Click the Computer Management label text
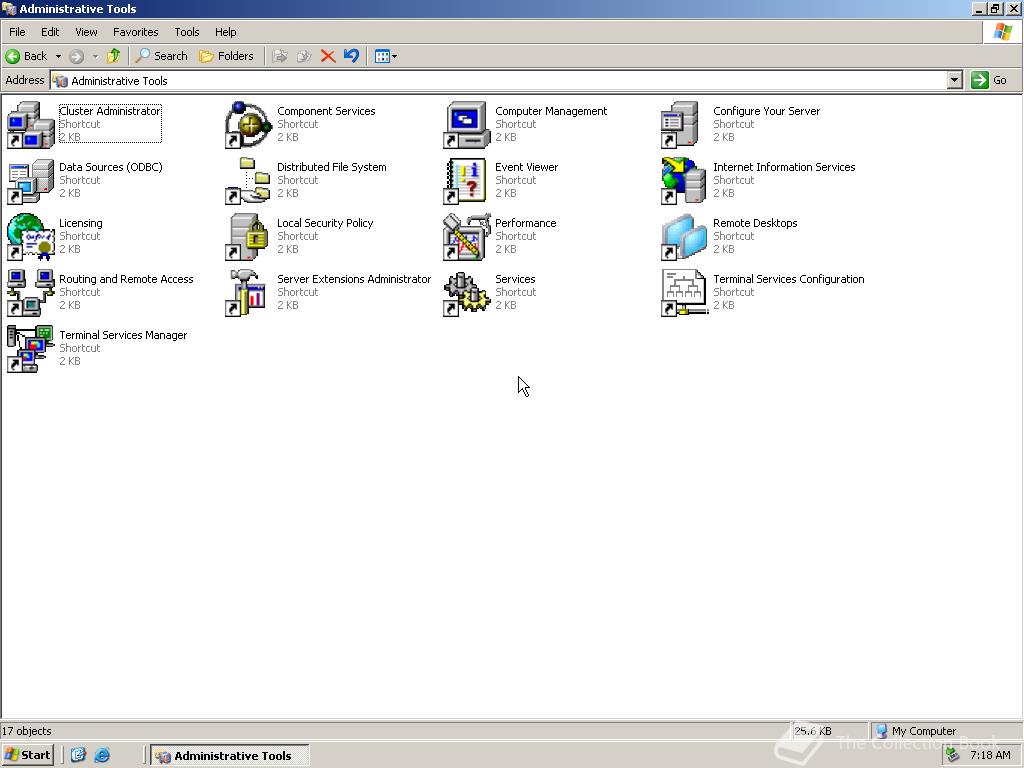This screenshot has height=768, width=1024. coord(551,111)
